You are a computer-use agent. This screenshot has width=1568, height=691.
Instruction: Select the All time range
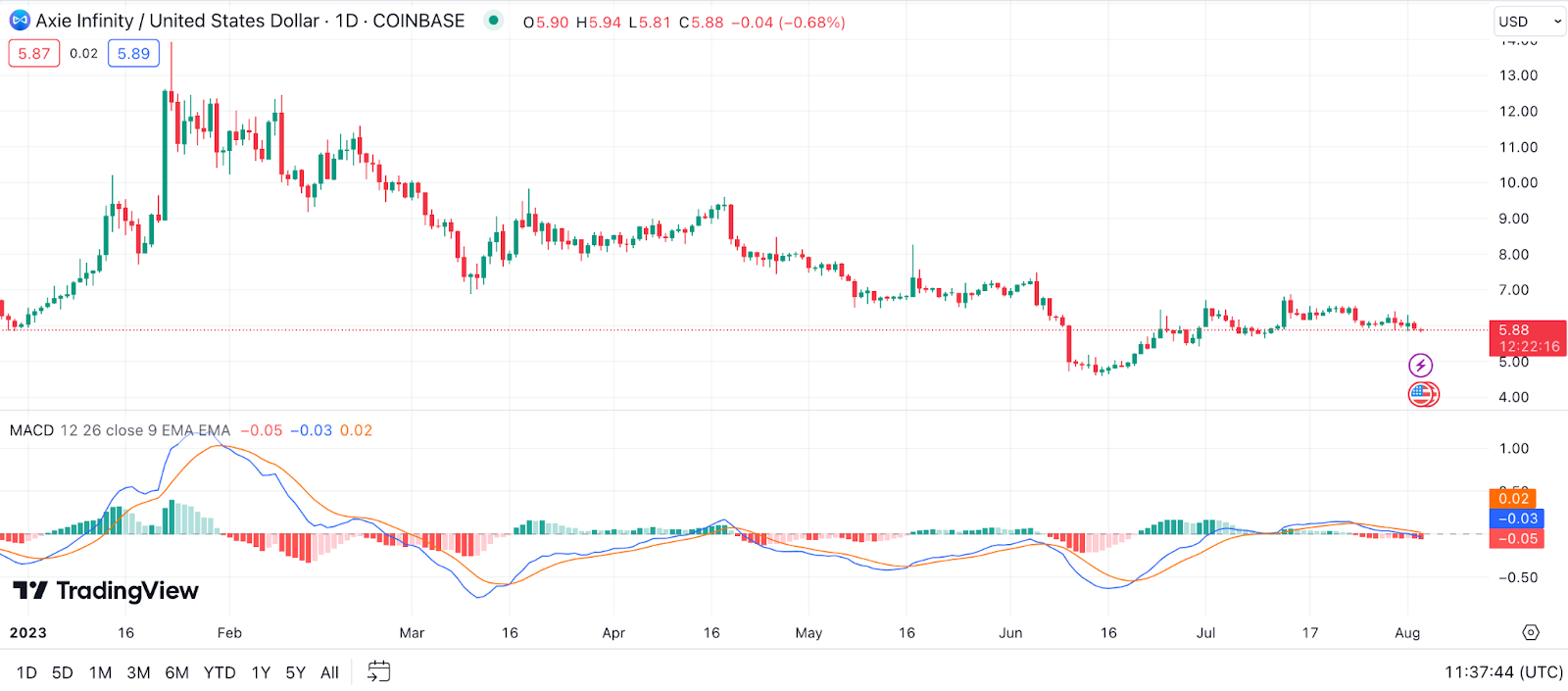tap(330, 672)
